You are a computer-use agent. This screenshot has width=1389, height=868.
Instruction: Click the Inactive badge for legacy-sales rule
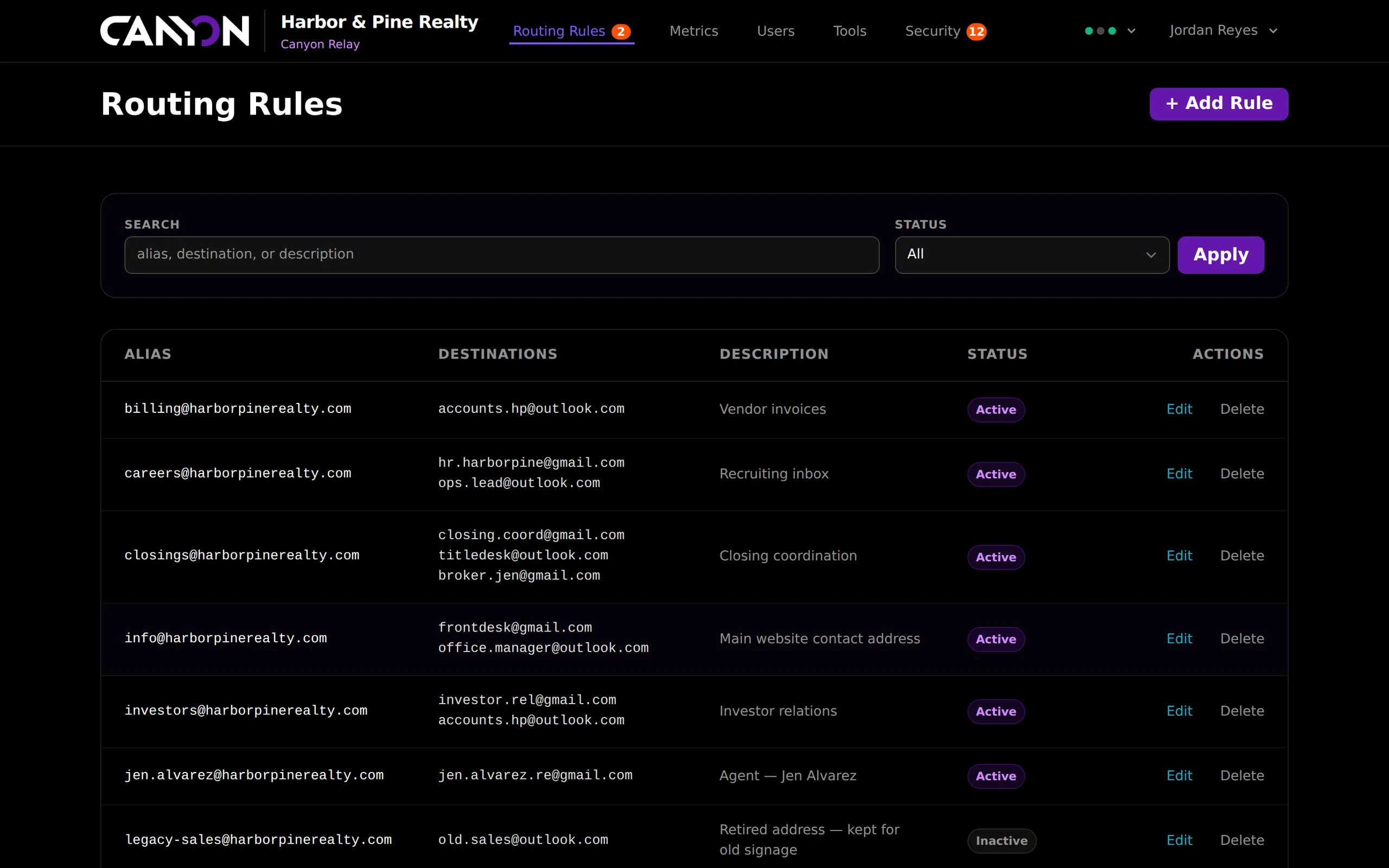click(1002, 841)
